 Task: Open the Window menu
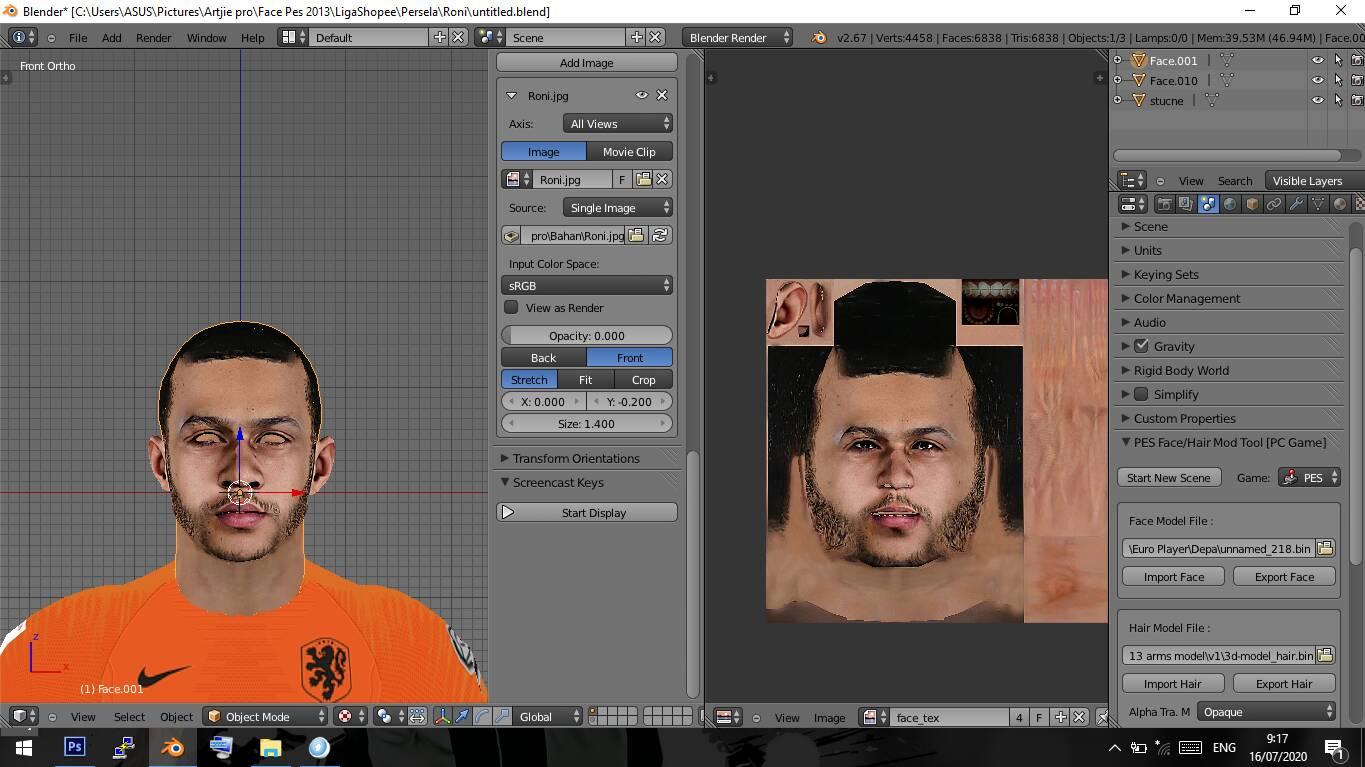point(206,37)
